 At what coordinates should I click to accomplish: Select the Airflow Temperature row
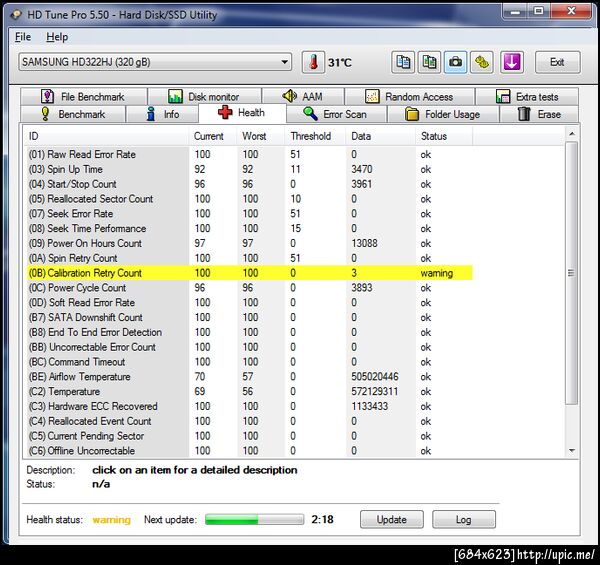pyautogui.click(x=249, y=377)
